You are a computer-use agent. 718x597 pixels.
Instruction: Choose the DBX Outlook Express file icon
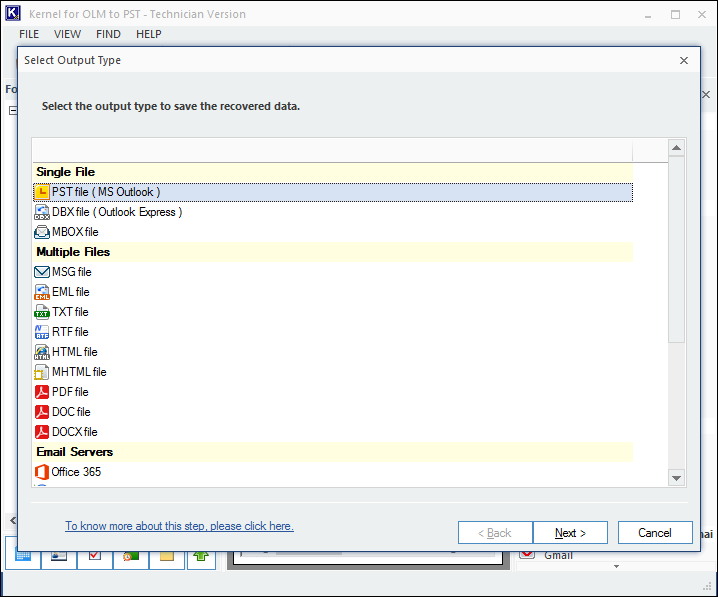42,212
